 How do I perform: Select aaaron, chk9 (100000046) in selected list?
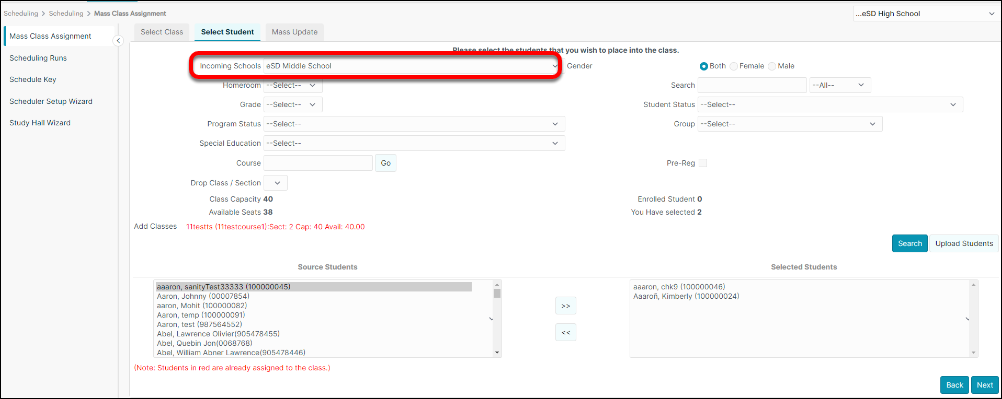coord(679,286)
